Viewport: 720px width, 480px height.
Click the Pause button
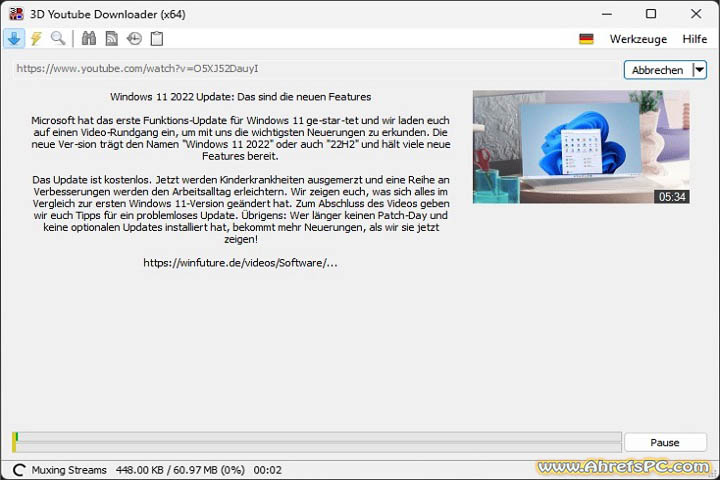[x=665, y=442]
